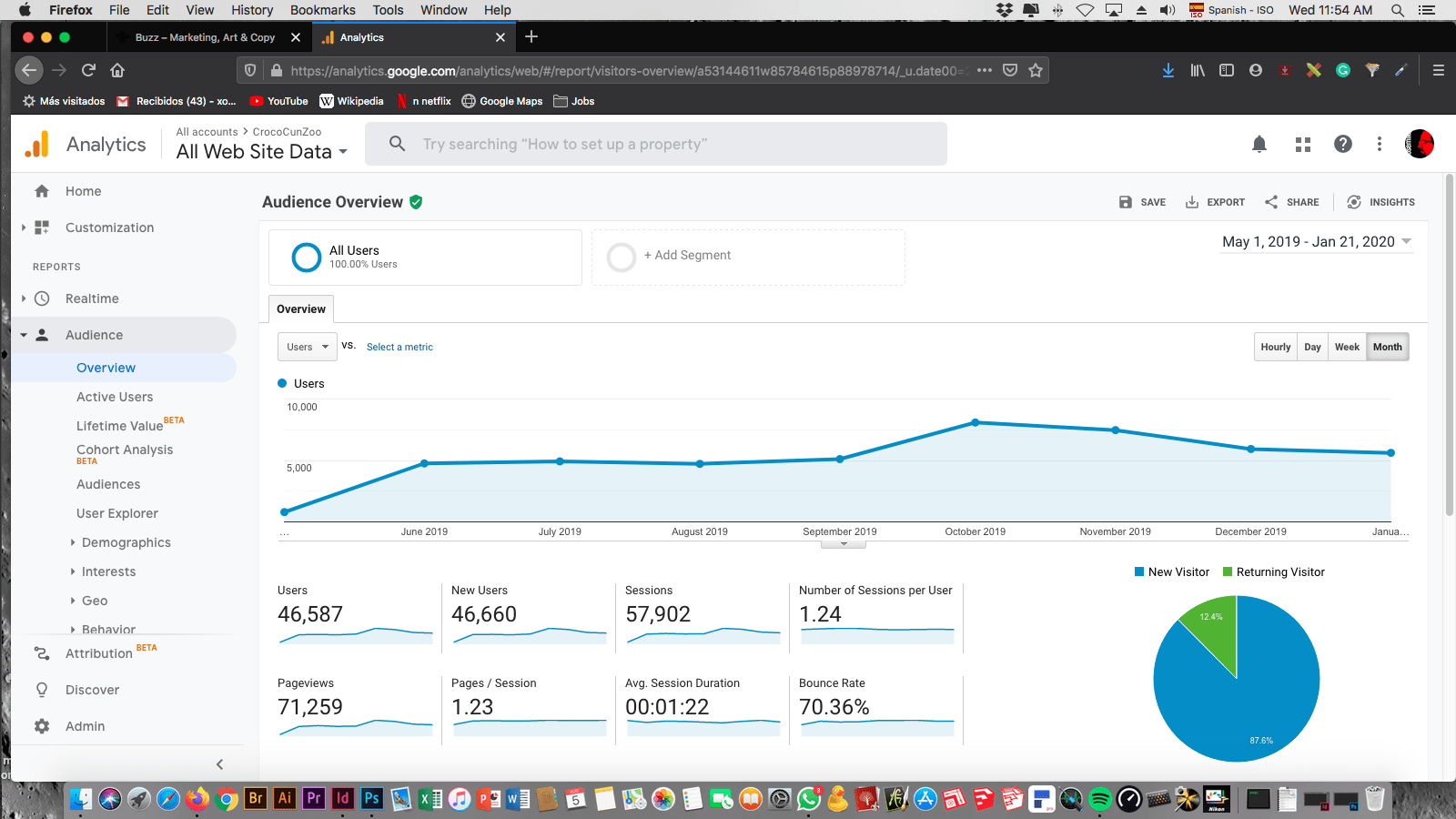Click the Help question mark icon
This screenshot has height=819, width=1456.
[1342, 144]
